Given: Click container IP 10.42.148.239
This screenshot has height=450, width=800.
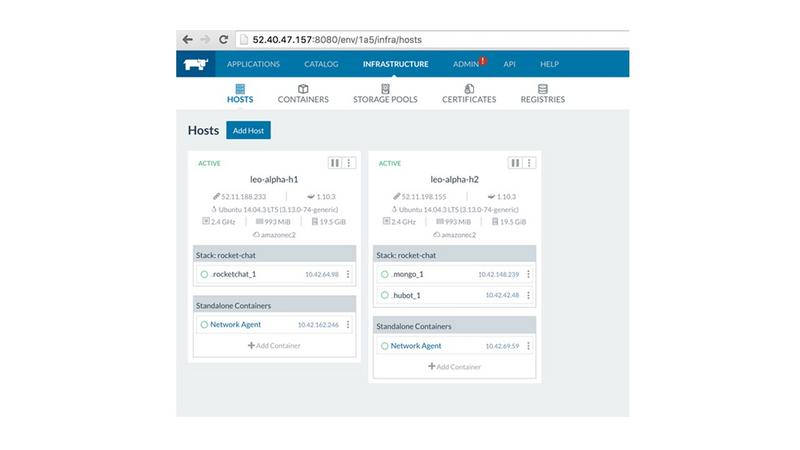Looking at the screenshot, I should click(498, 274).
